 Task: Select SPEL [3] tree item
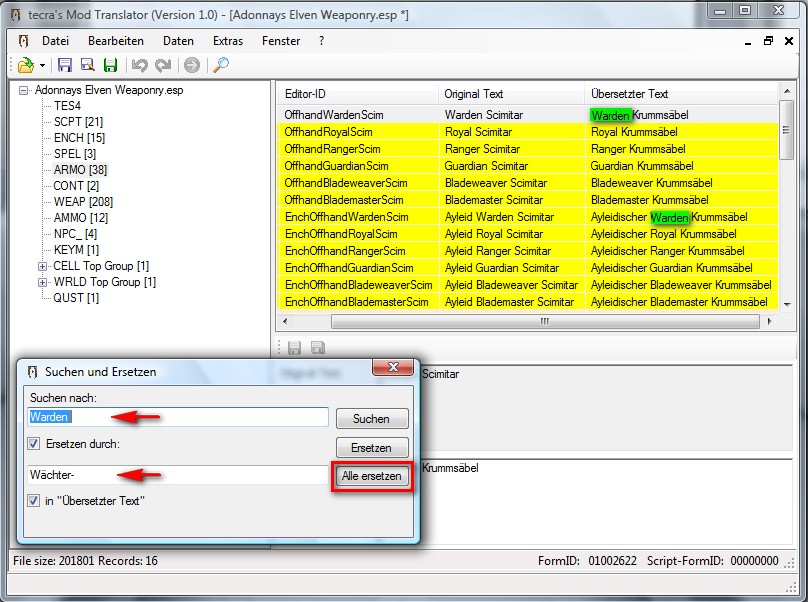click(x=75, y=154)
